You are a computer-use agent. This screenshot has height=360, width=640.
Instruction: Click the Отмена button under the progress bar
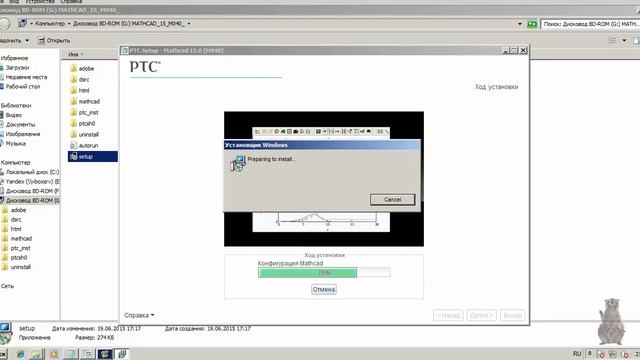pos(324,289)
